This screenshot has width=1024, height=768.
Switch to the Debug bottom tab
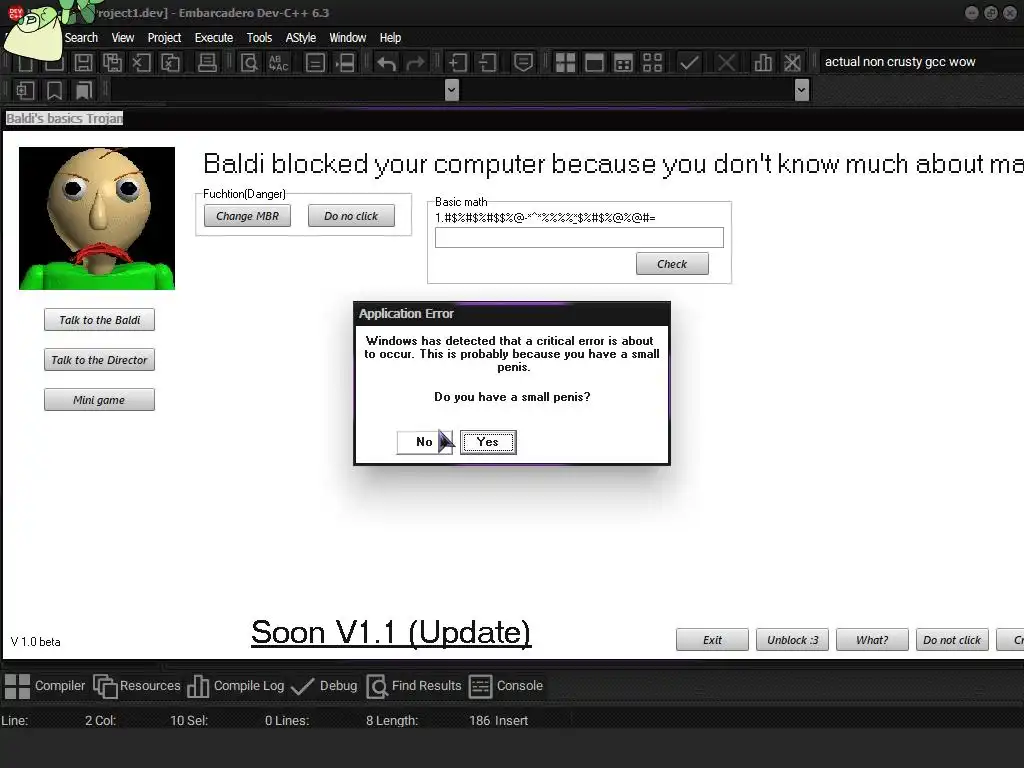tap(324, 686)
